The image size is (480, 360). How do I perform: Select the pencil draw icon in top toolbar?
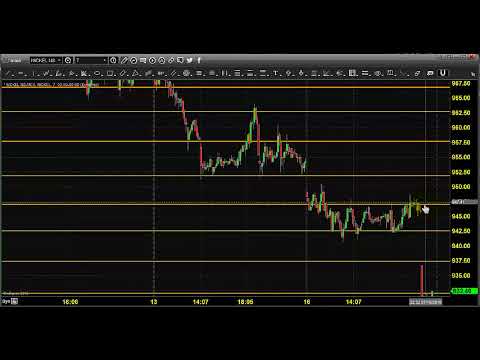coord(124,60)
